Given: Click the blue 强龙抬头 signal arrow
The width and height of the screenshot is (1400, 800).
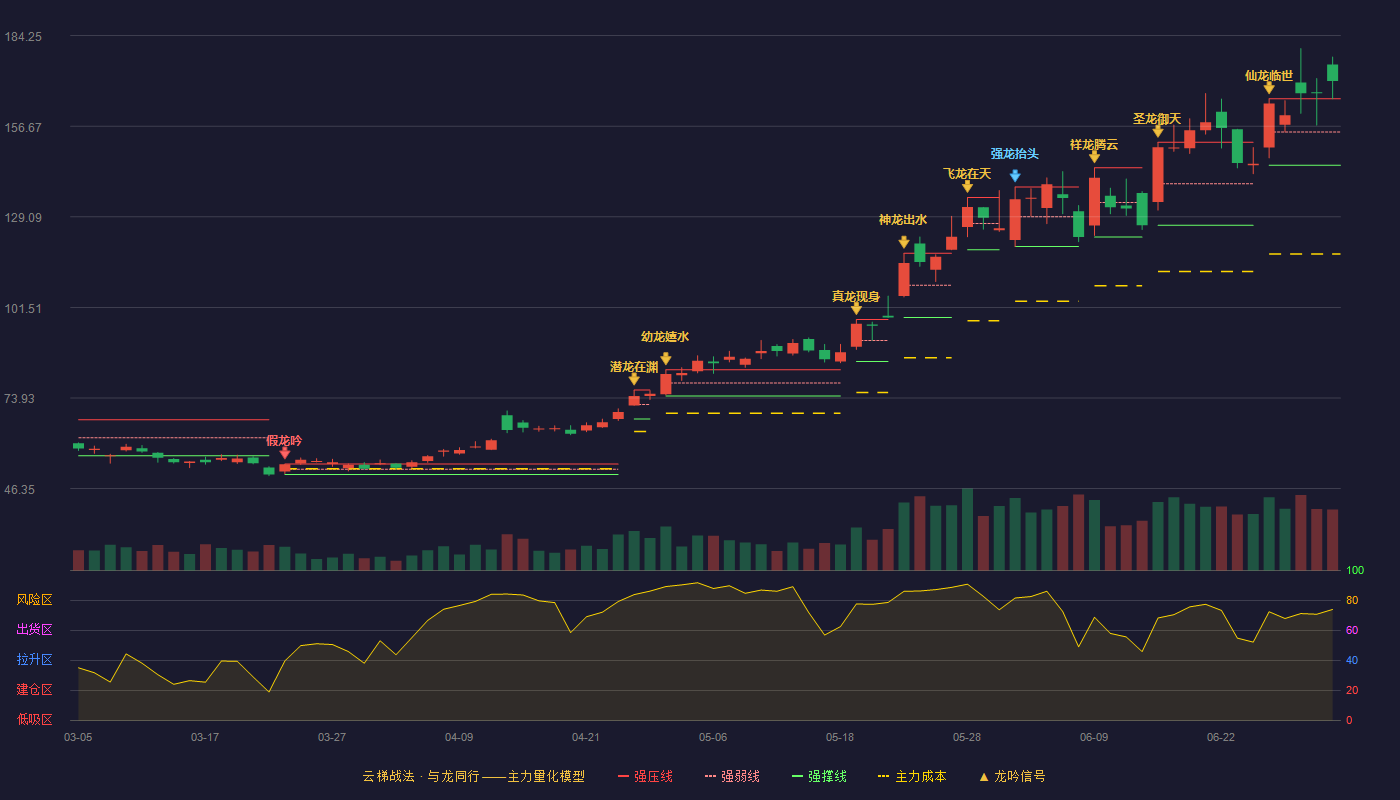Looking at the screenshot, I should point(1015,176).
